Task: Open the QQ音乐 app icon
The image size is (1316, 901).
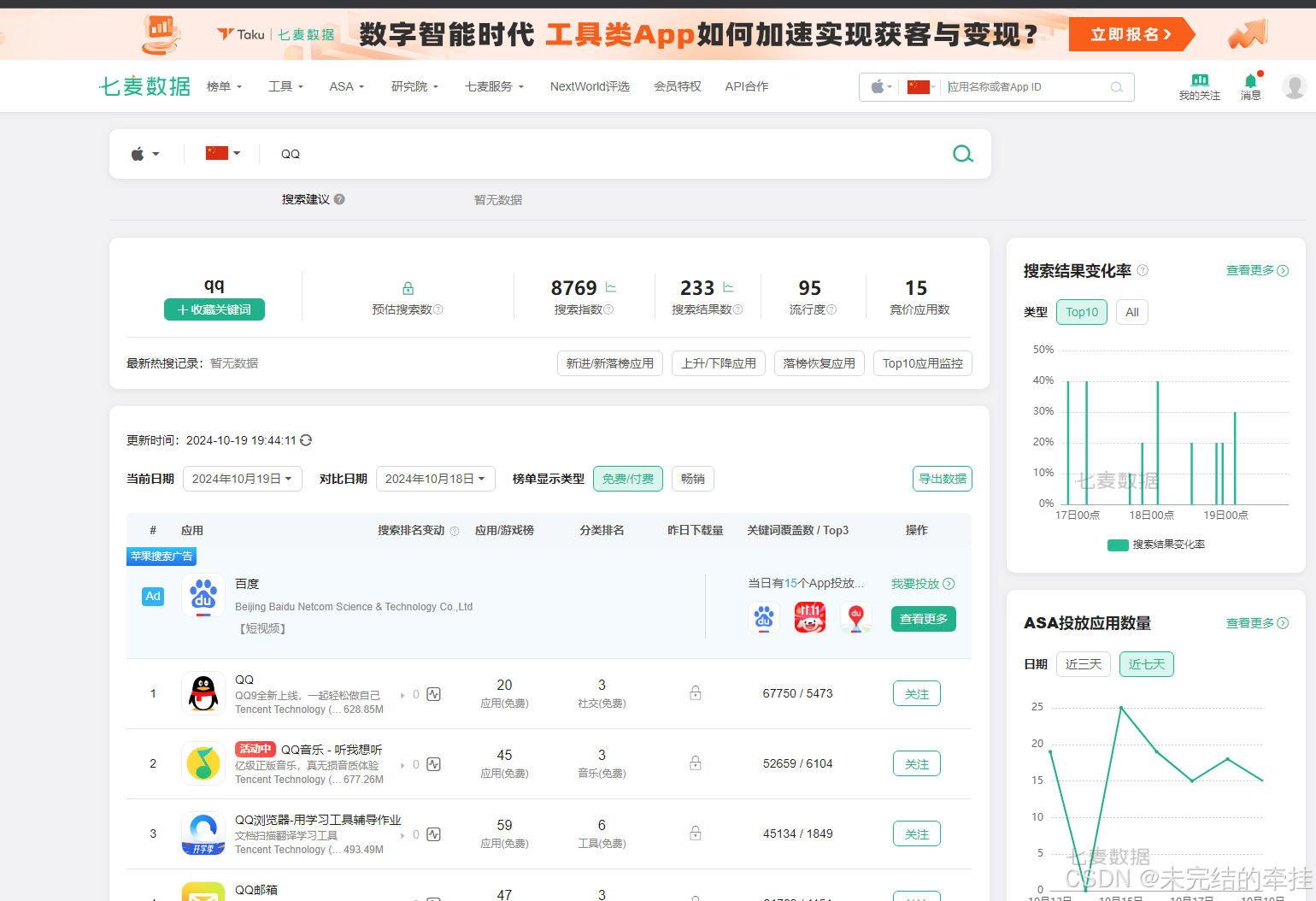Action: [203, 763]
